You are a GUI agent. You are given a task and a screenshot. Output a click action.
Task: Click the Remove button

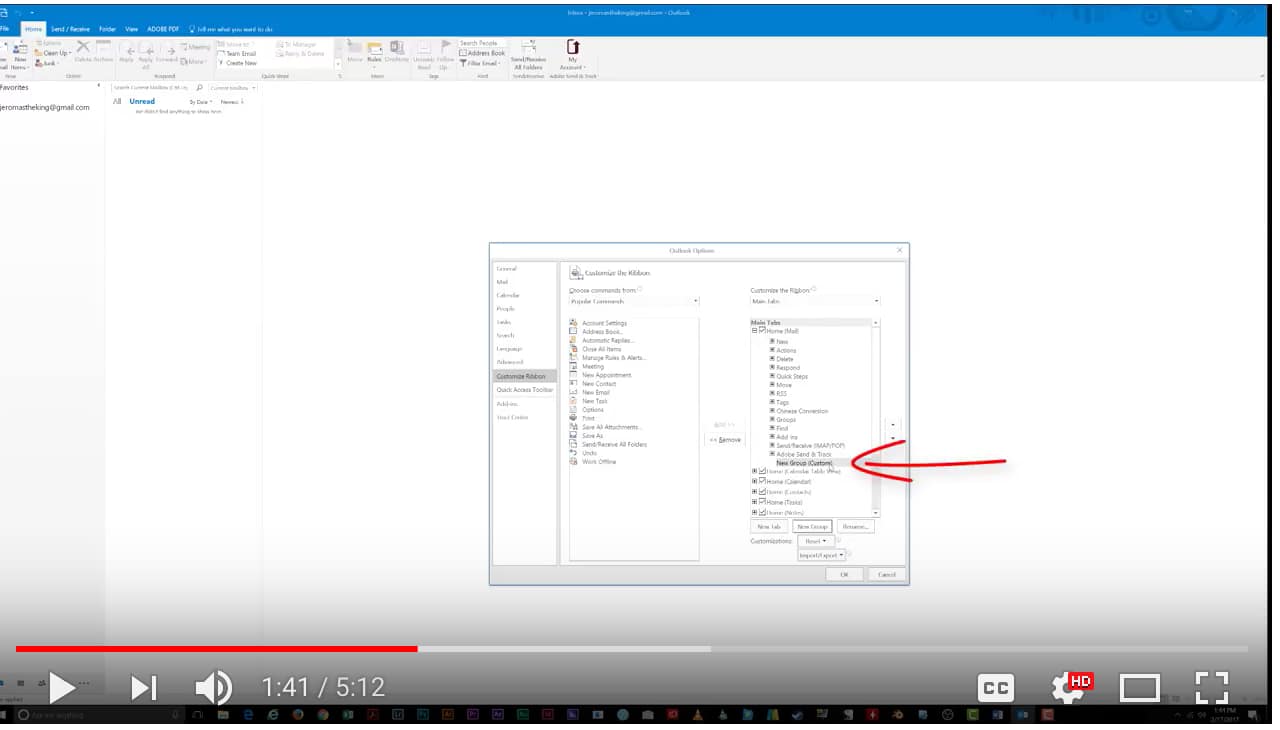click(724, 439)
